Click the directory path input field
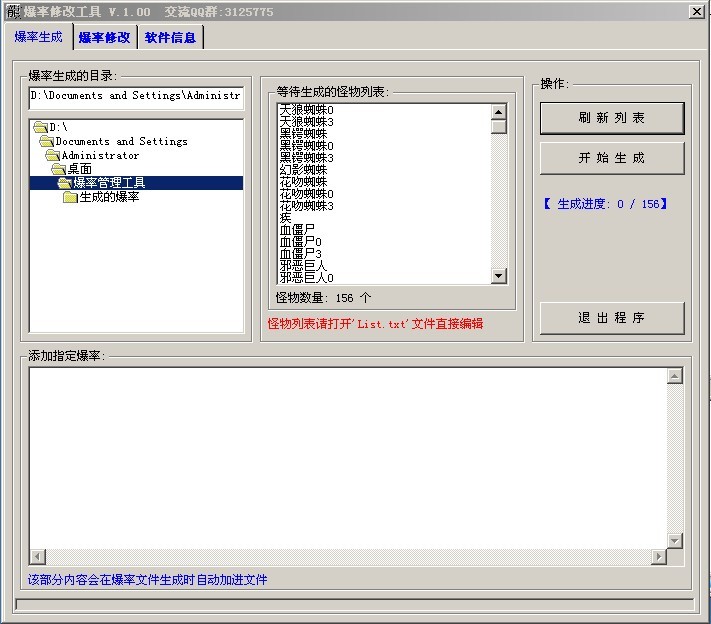 click(135, 96)
